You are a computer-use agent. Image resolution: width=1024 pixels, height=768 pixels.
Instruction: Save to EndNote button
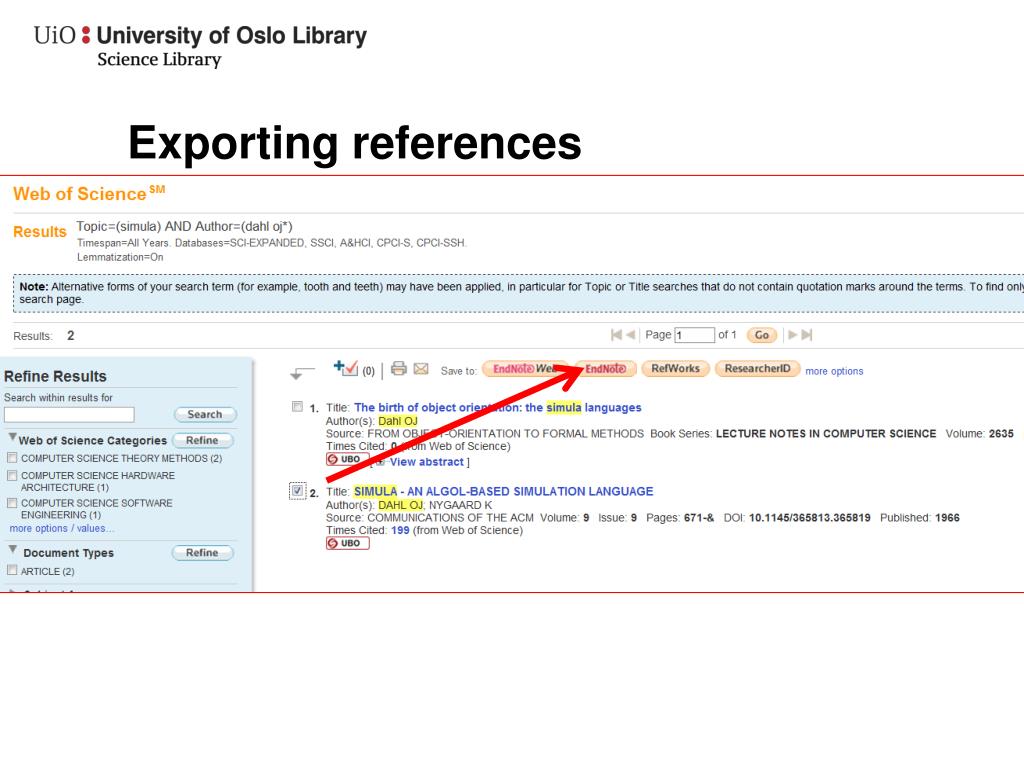pyautogui.click(x=605, y=369)
